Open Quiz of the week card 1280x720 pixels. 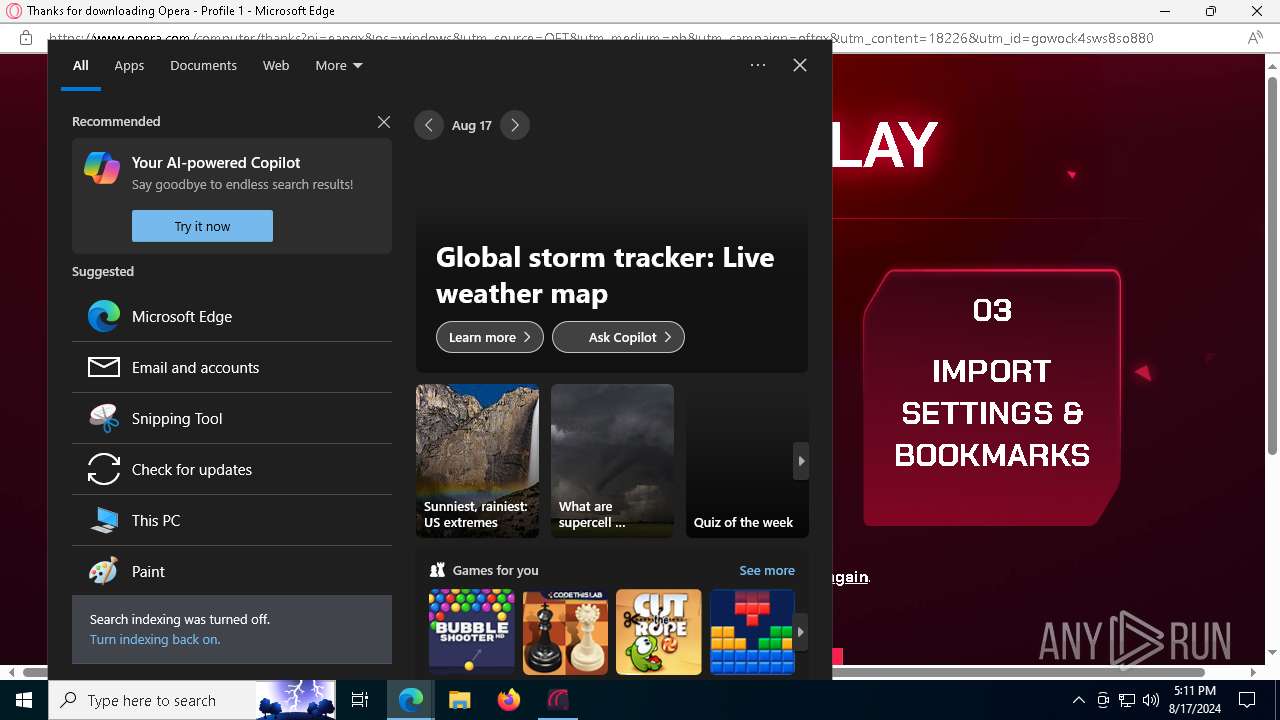coord(747,461)
